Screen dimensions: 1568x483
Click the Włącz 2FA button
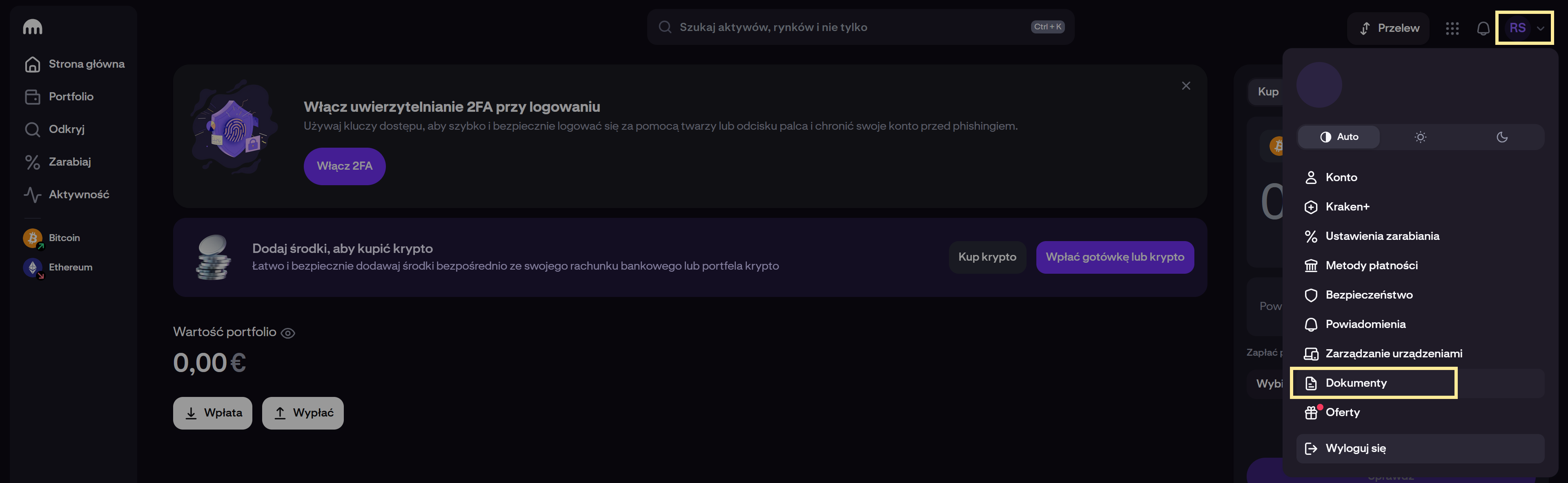tap(345, 166)
